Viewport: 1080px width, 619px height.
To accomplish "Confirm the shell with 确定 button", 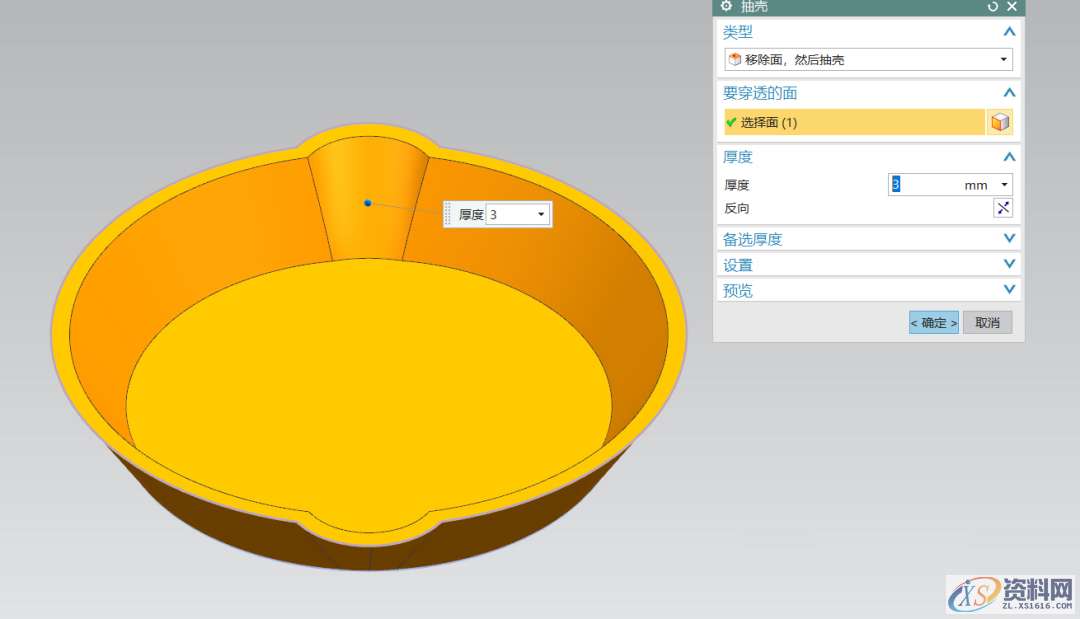I will pos(933,323).
